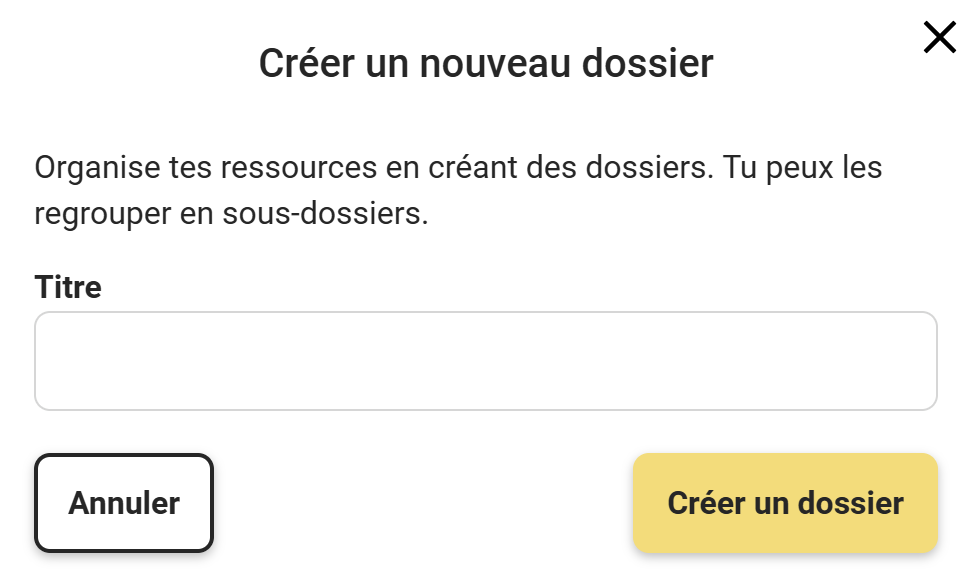Tap the bold Titre label above input
Image resolution: width=957 pixels, height=584 pixels.
[x=68, y=287]
